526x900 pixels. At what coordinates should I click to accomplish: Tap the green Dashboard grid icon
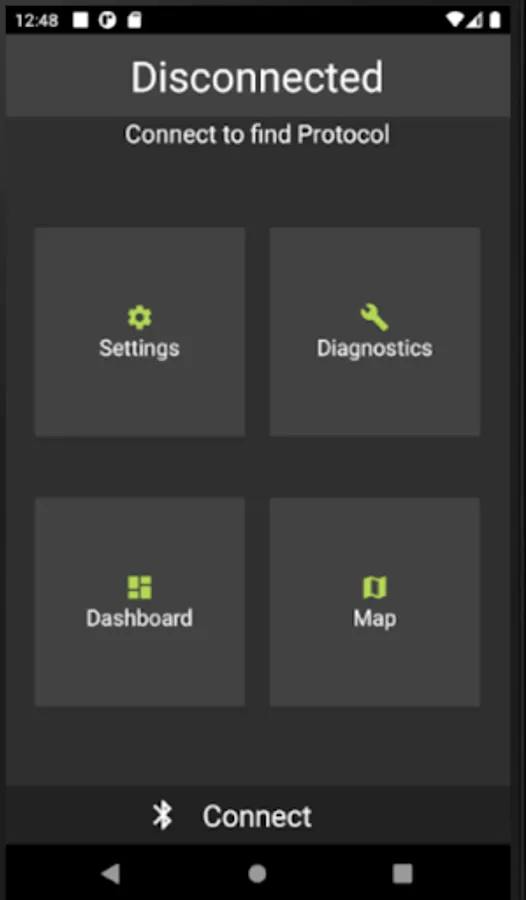140,587
